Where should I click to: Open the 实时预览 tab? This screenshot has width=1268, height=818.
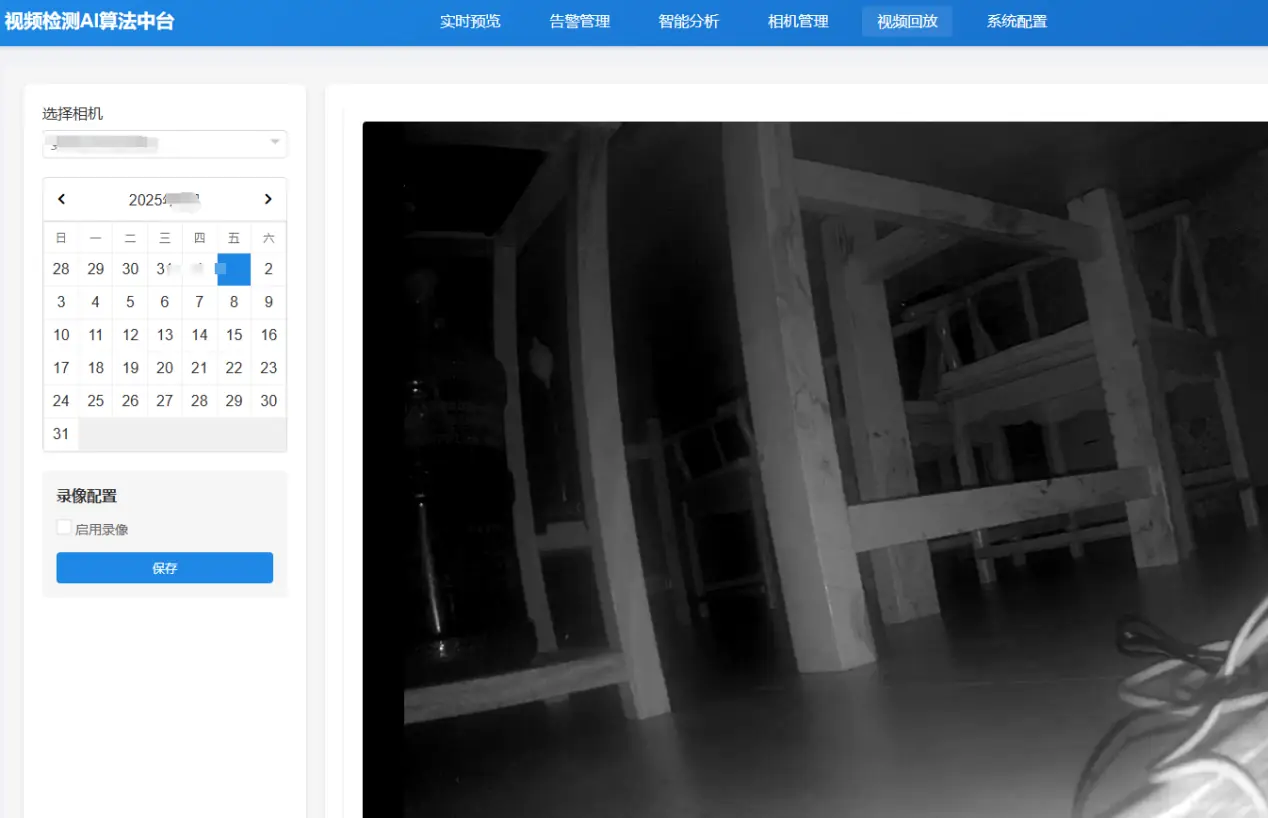(x=470, y=21)
